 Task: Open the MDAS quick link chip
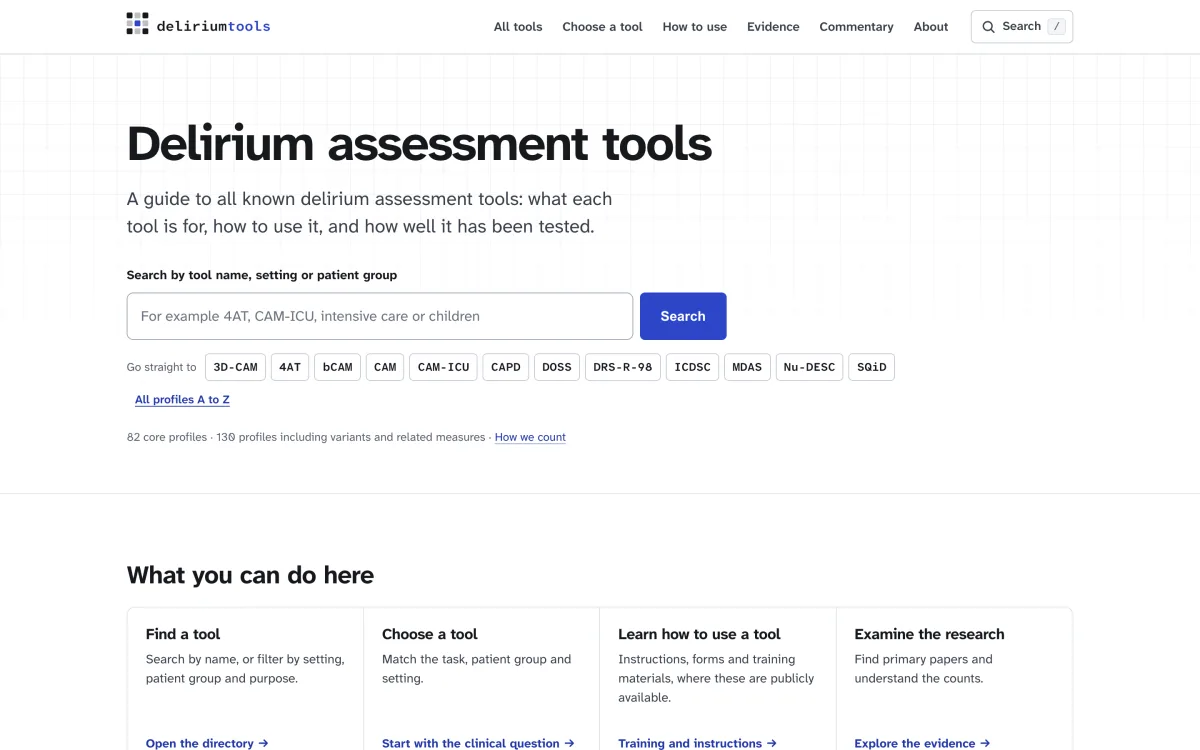click(x=747, y=367)
